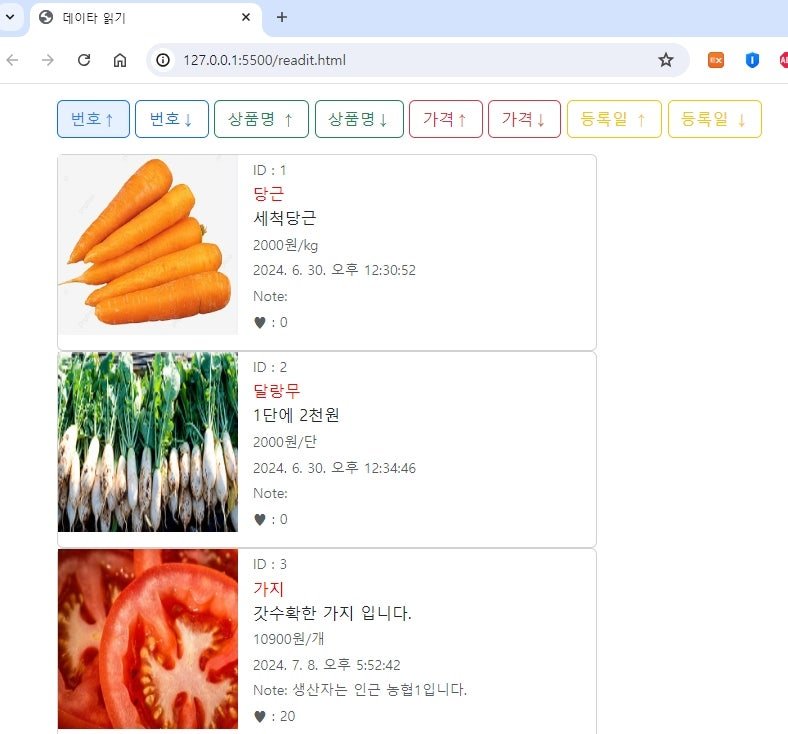788x734 pixels.
Task: Bookmark this page with star icon
Action: tap(665, 60)
